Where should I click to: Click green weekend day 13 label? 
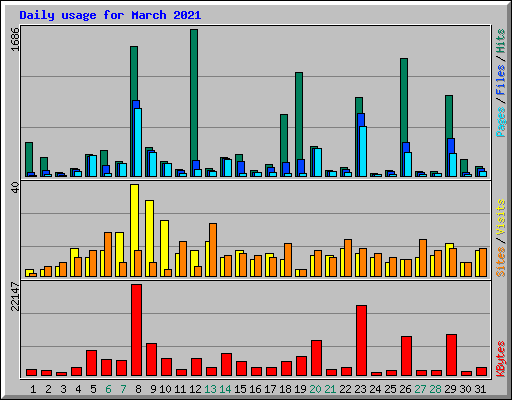coord(210,389)
